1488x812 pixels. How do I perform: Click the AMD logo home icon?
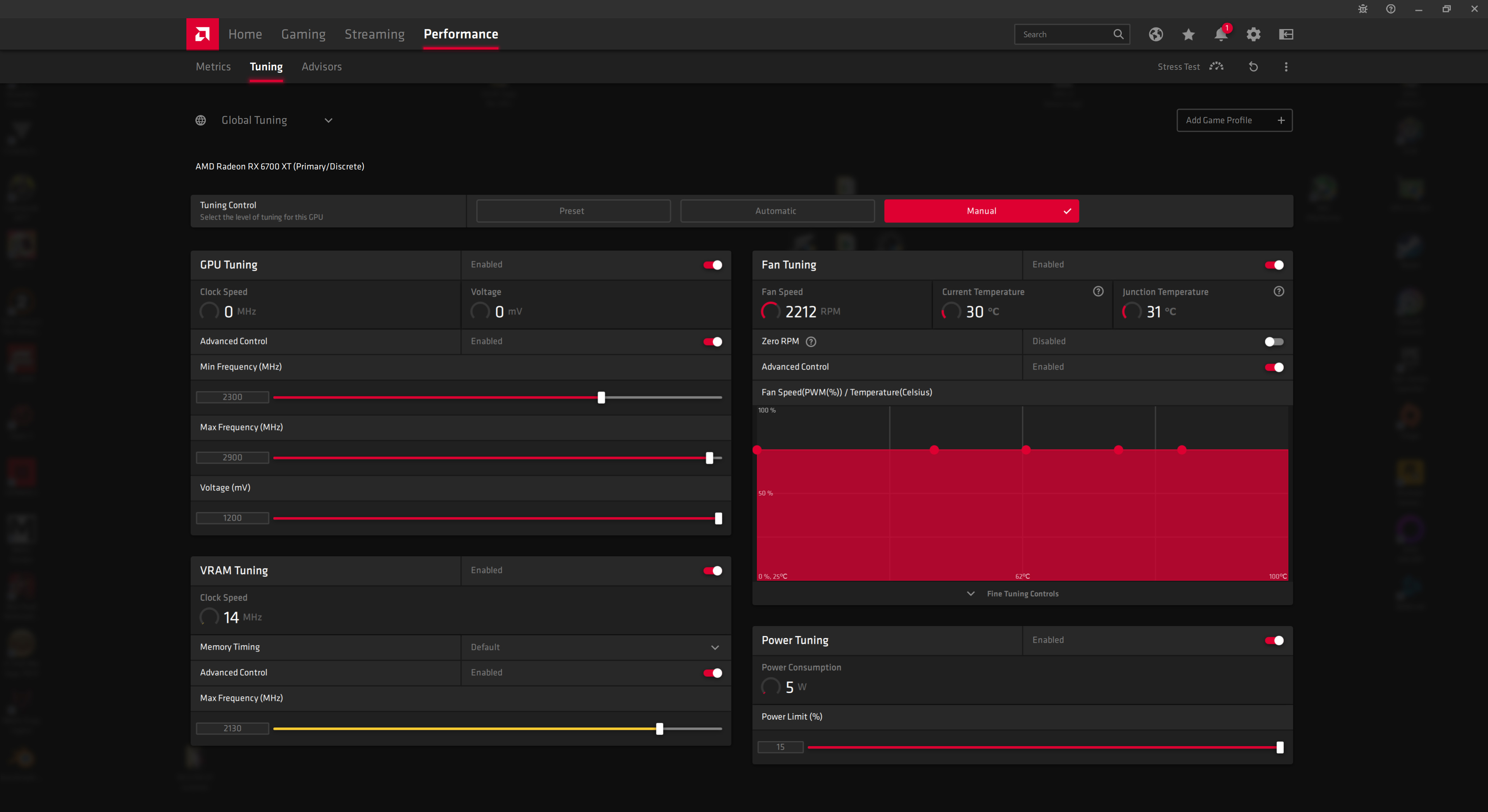pos(202,34)
